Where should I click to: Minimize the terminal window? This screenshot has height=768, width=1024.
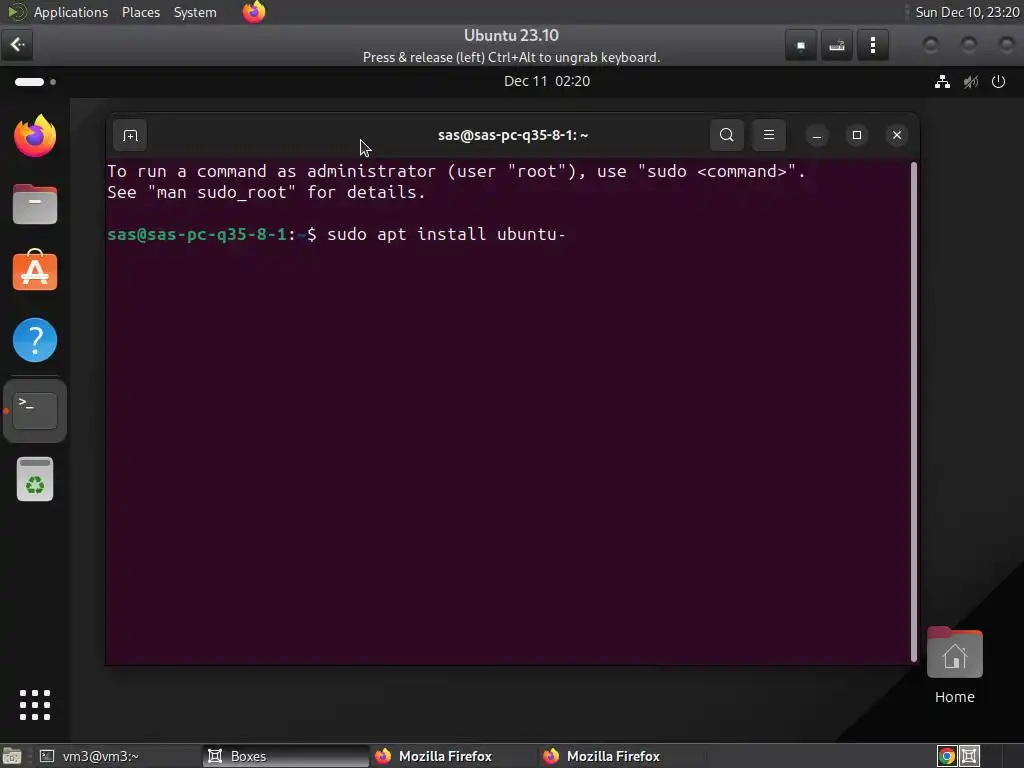tap(816, 135)
